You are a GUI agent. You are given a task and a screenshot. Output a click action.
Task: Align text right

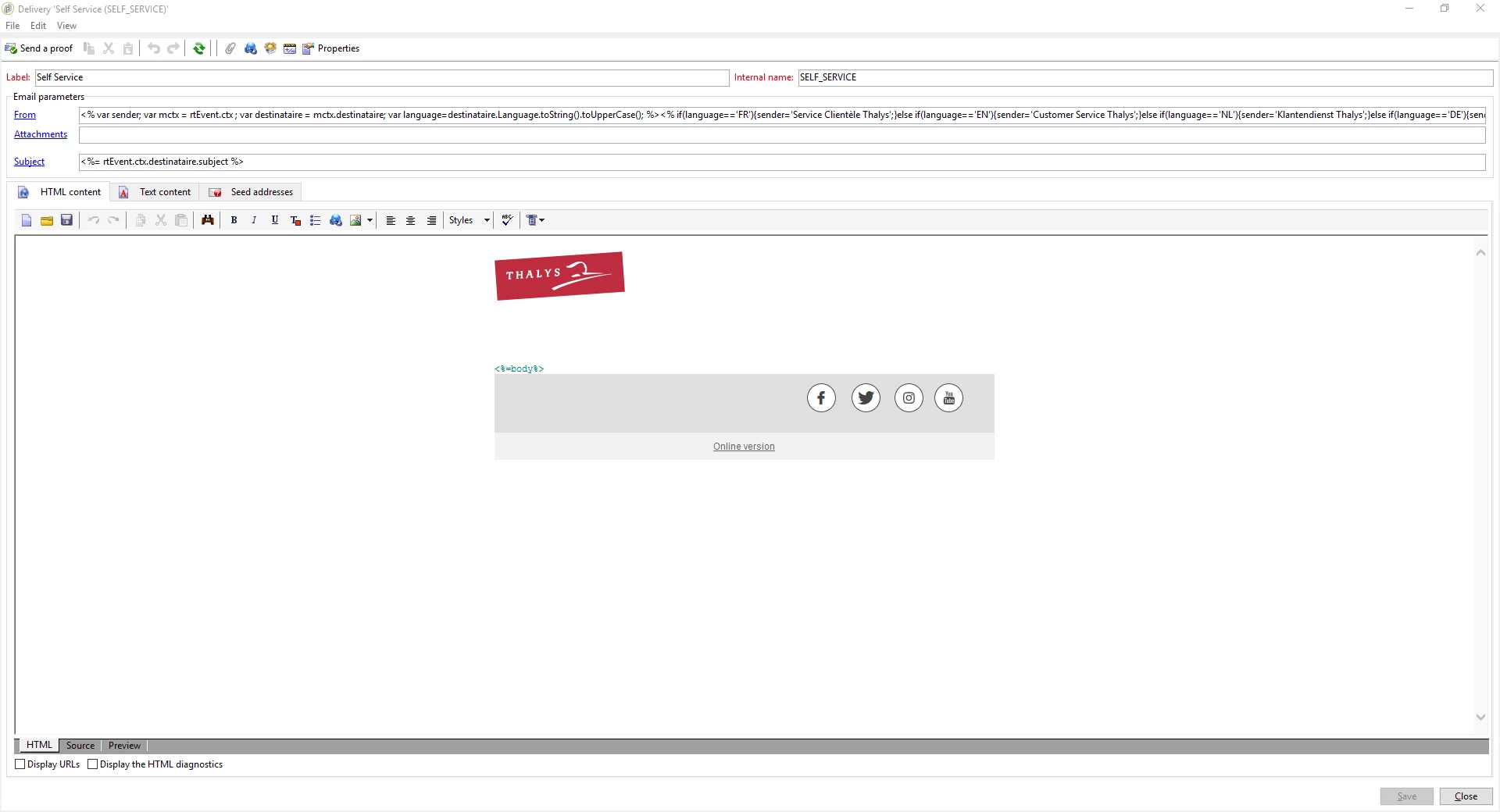tap(431, 220)
